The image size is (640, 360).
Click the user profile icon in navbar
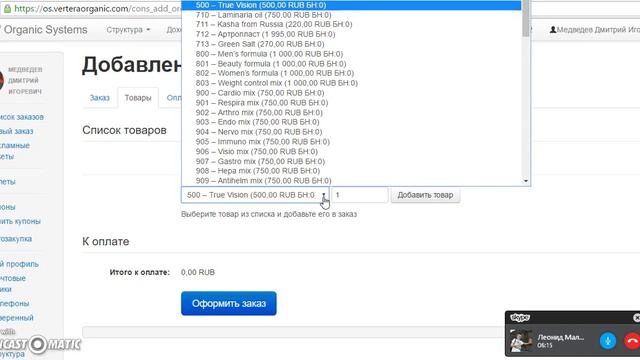(x=553, y=30)
